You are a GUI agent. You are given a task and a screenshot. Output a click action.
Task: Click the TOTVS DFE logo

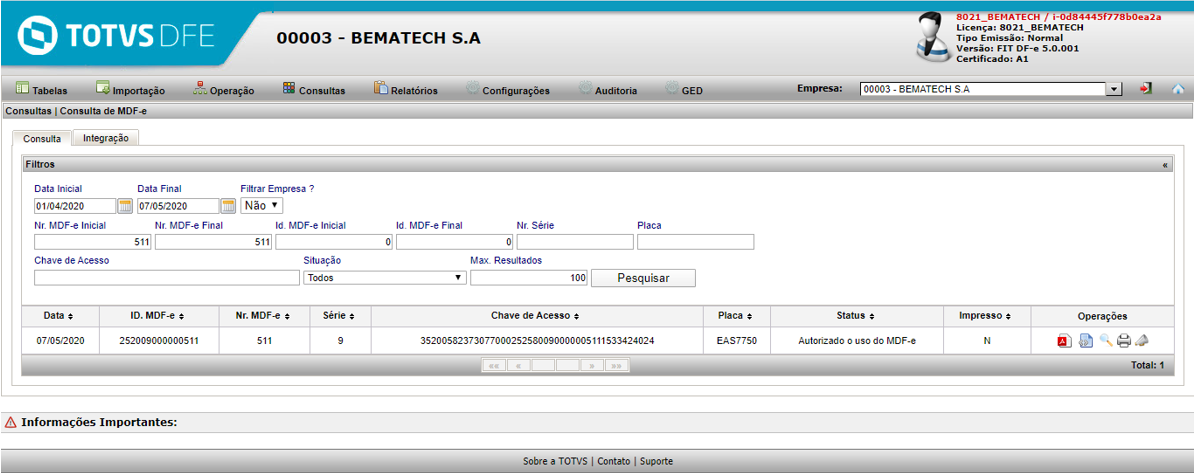pos(117,37)
